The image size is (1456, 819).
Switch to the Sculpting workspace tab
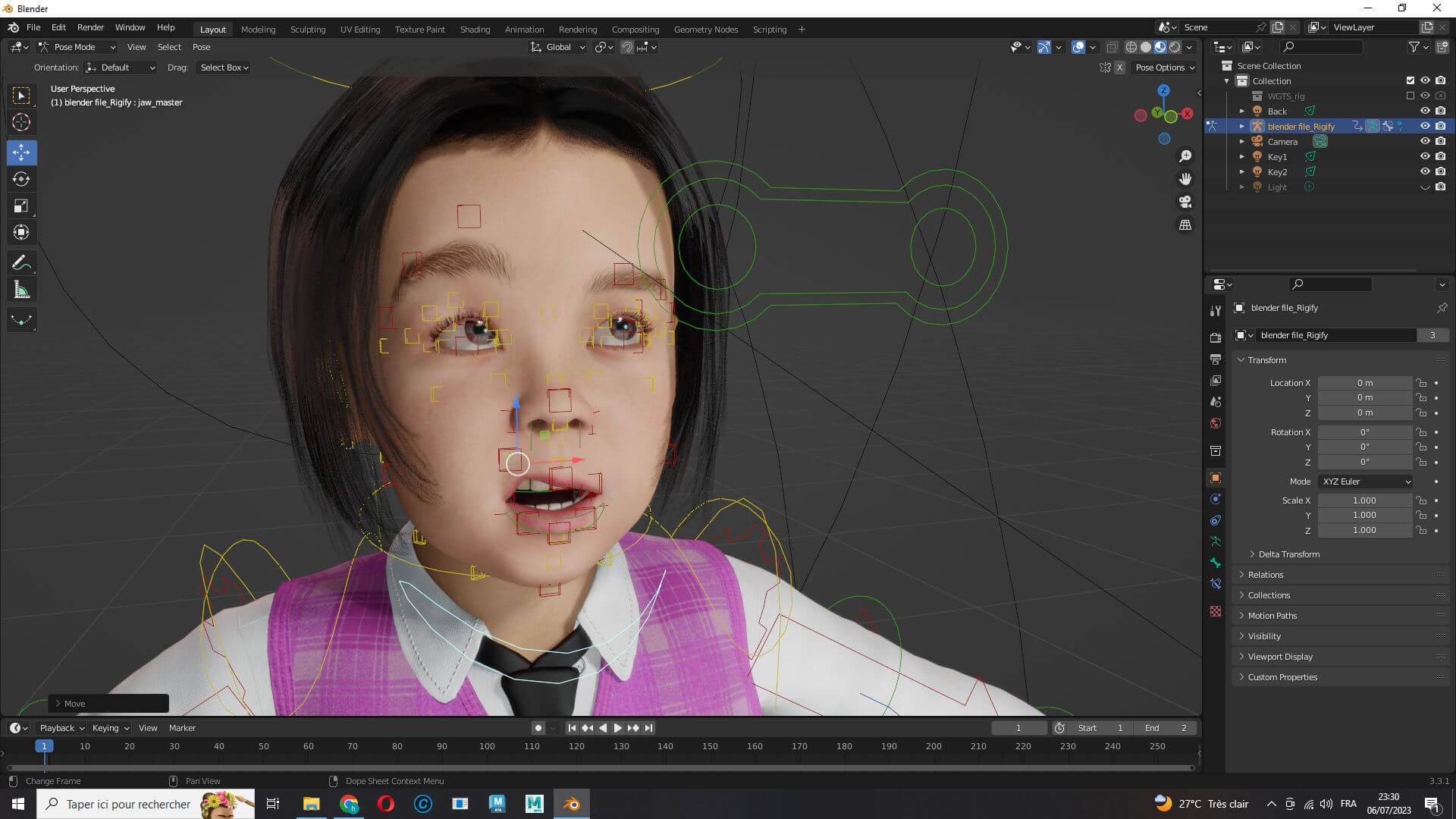307,30
